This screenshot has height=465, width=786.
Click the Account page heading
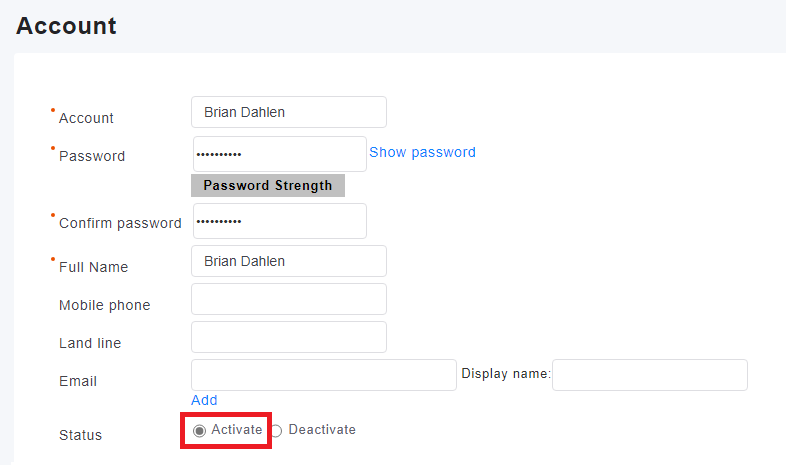tap(66, 26)
